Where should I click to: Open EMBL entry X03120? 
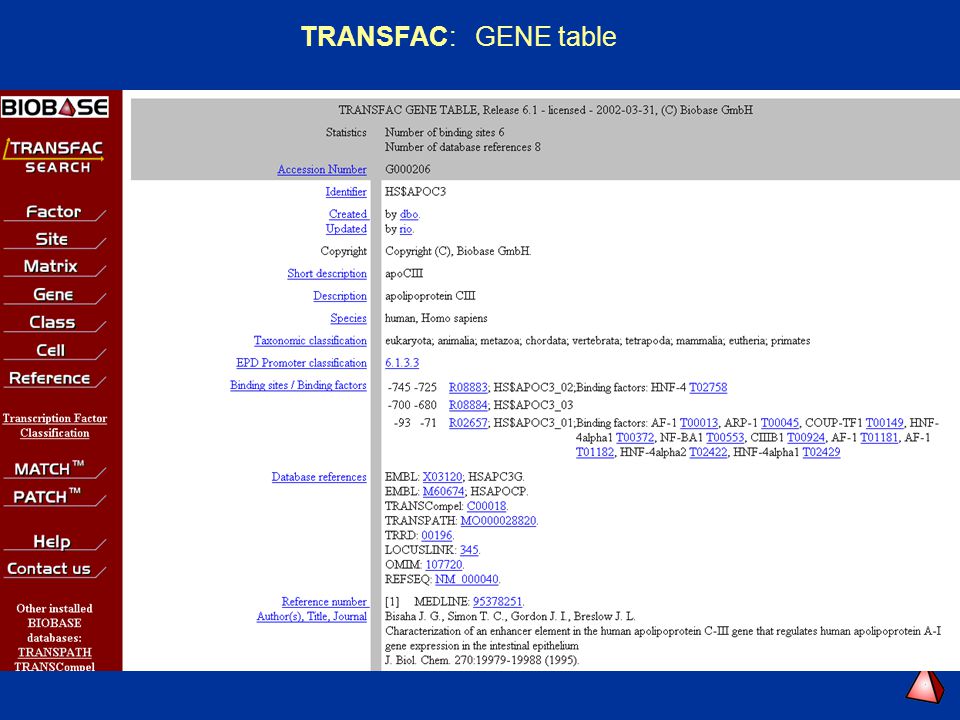[x=443, y=477]
